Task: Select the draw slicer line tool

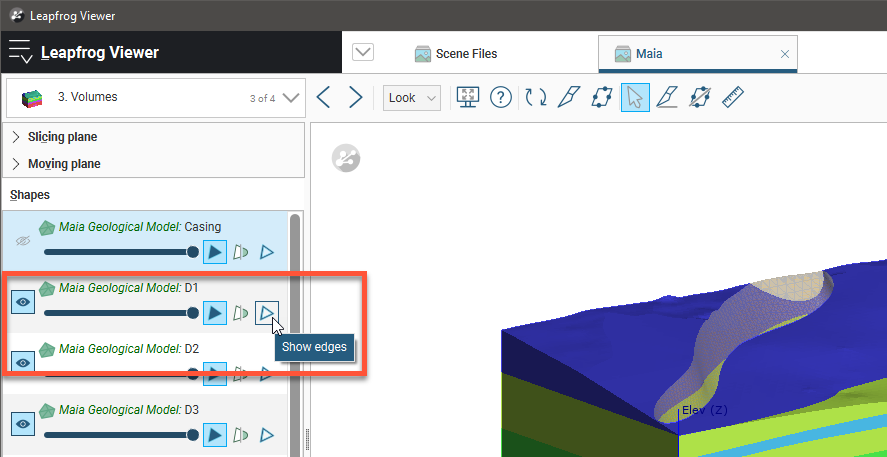Action: pos(568,98)
